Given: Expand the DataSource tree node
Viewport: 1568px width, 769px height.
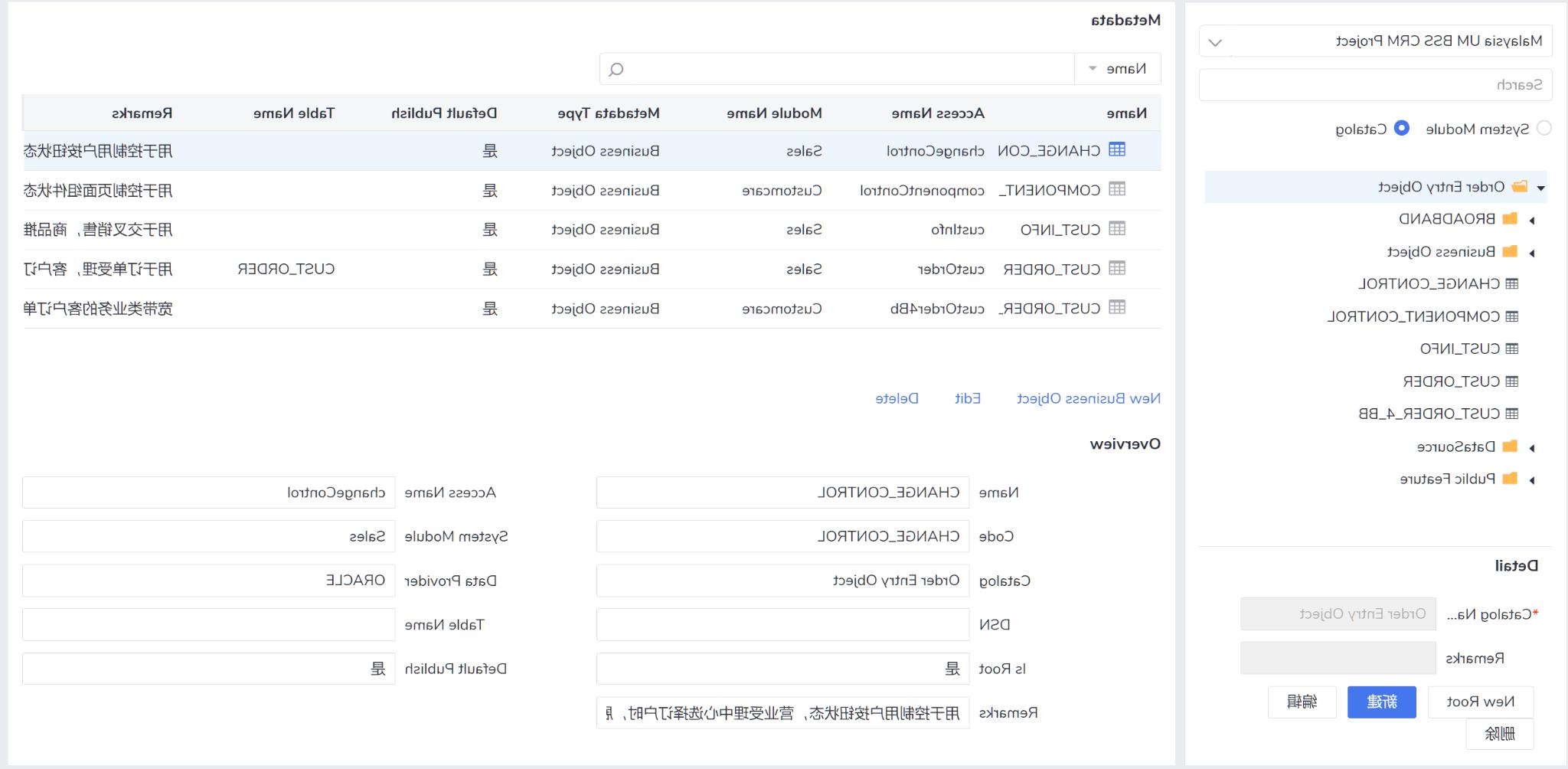Looking at the screenshot, I should tap(1532, 448).
